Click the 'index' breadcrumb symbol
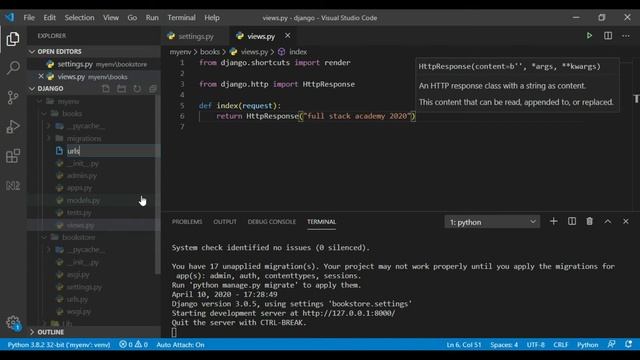The height and width of the screenshot is (360, 640). (298, 52)
